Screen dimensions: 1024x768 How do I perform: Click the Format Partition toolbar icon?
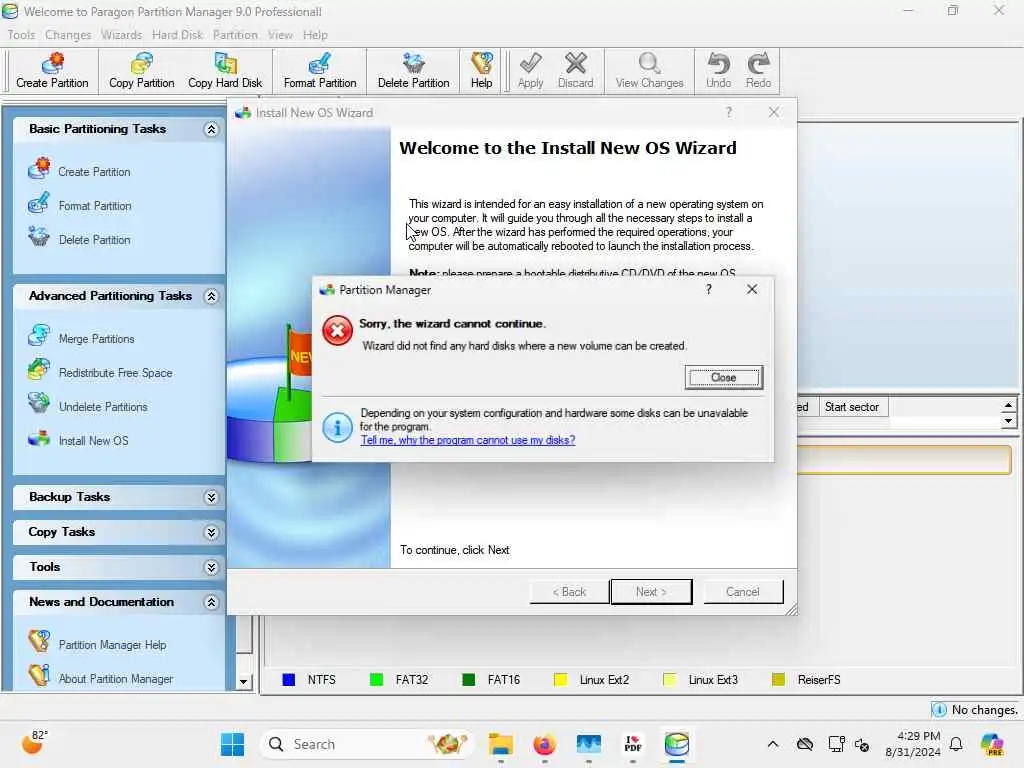point(320,71)
